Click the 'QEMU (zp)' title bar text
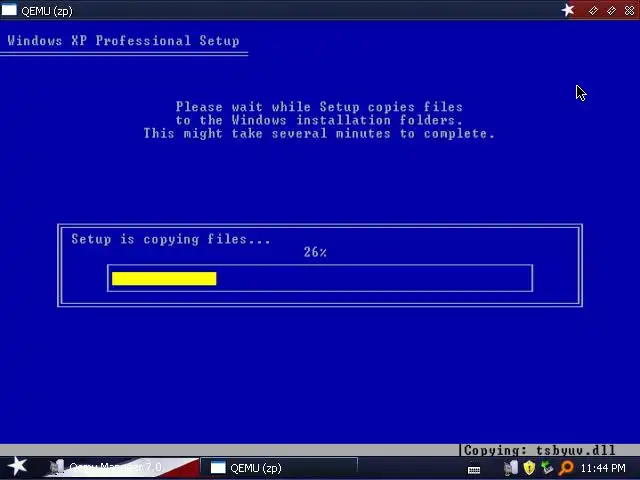 point(47,11)
